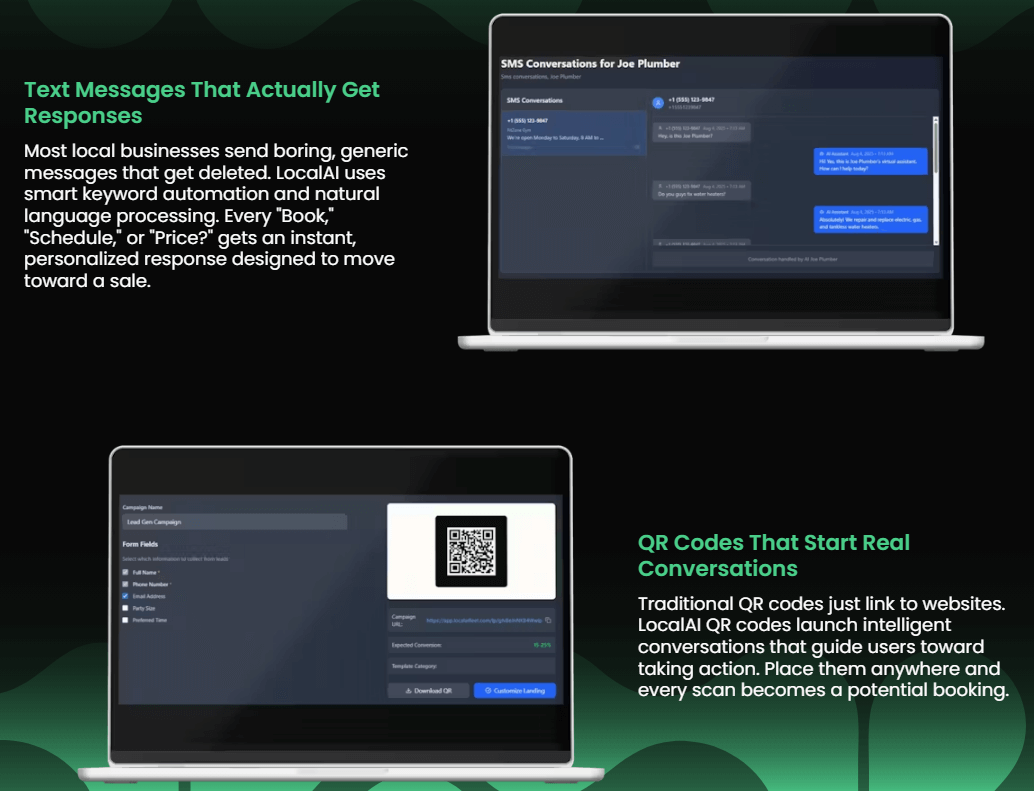Click the SMS chat vertical scrollbar
The width and height of the screenshot is (1034, 791).
pos(935,181)
